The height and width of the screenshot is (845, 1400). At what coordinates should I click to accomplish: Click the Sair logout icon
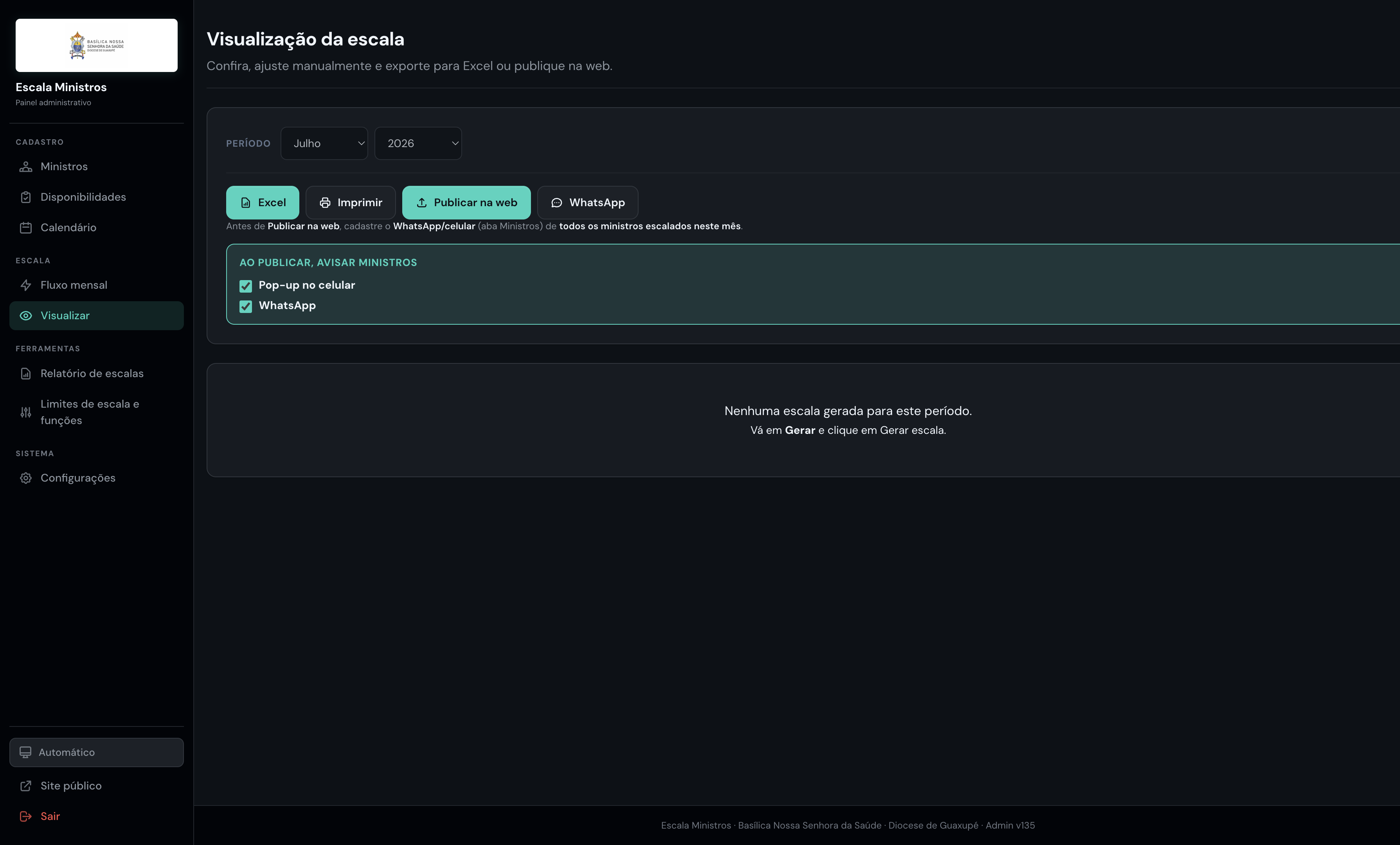pyautogui.click(x=25, y=816)
